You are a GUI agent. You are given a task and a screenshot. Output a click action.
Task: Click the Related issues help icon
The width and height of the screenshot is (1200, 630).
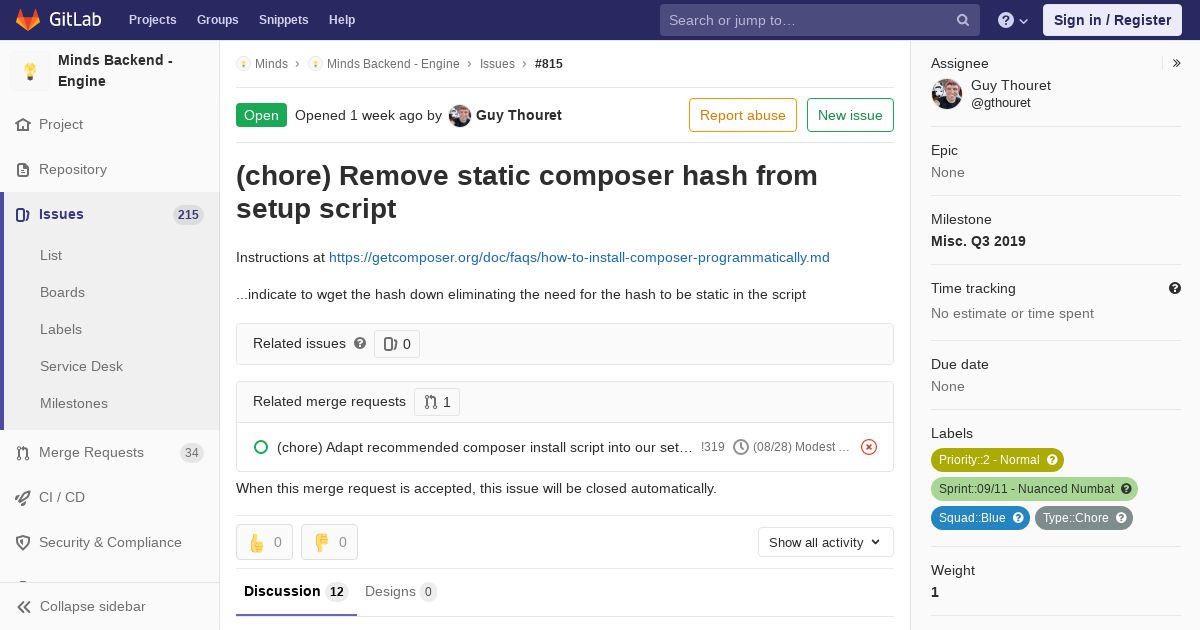[x=360, y=343]
